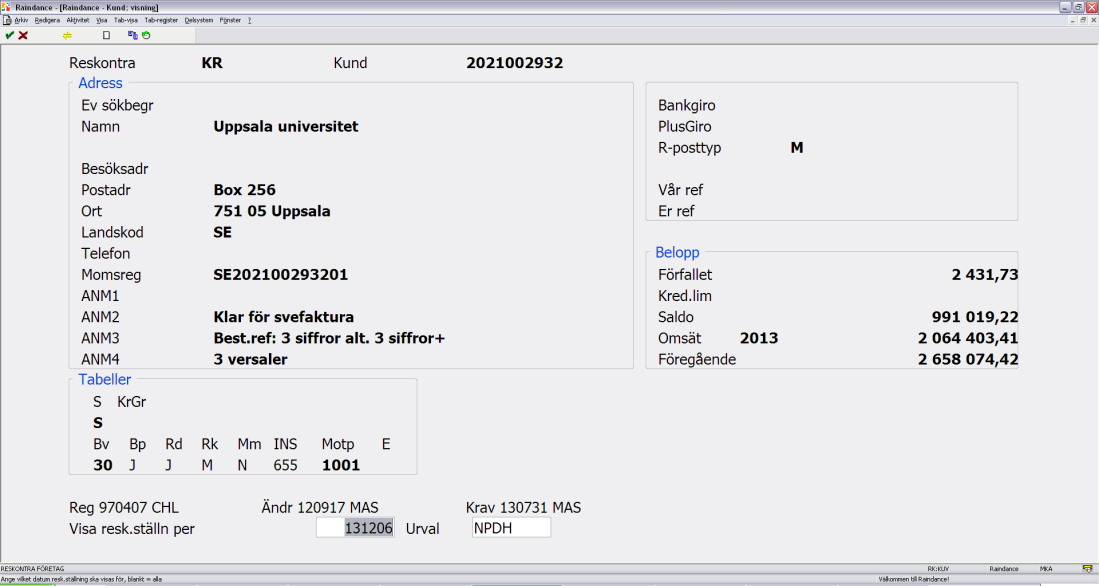Screen dimensions: 1099x586
Task: Click Förfallet amount 2 431,73
Action: click(x=985, y=275)
